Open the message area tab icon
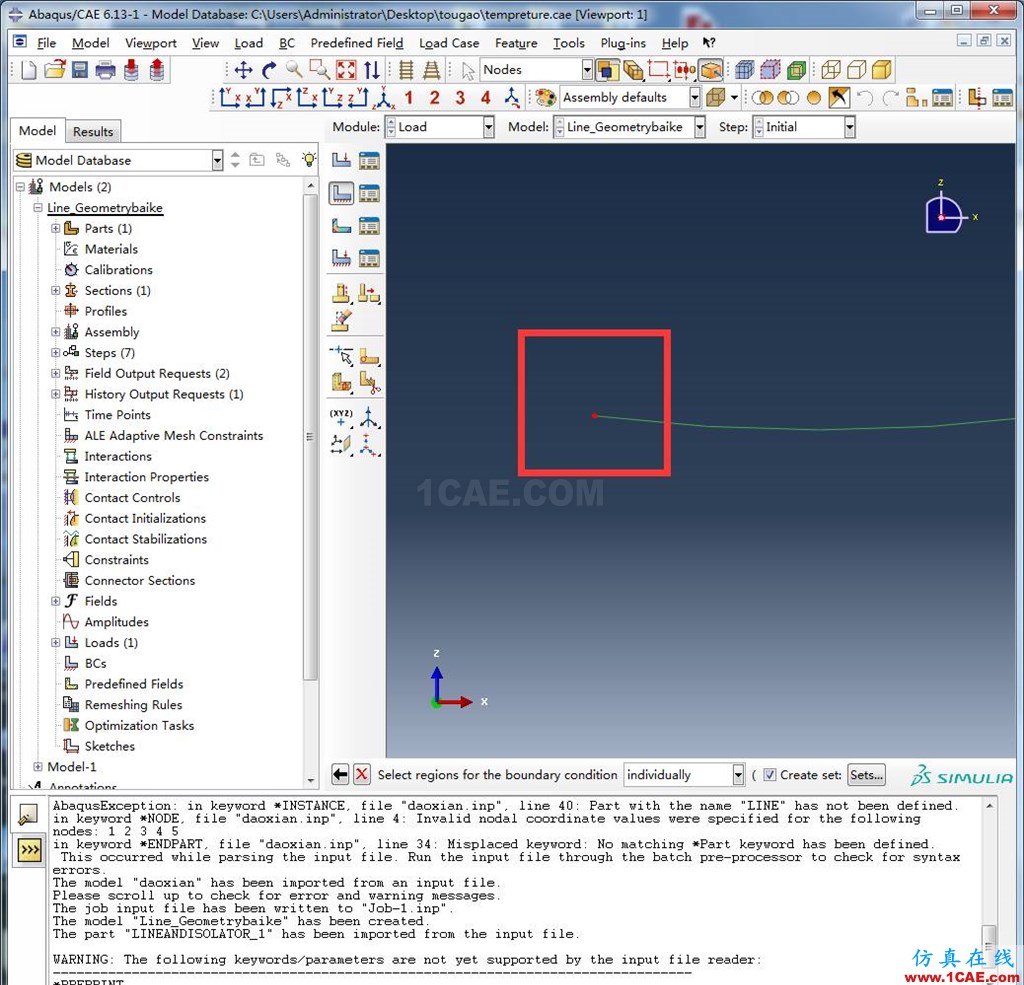The height and width of the screenshot is (985, 1024). pyautogui.click(x=29, y=816)
